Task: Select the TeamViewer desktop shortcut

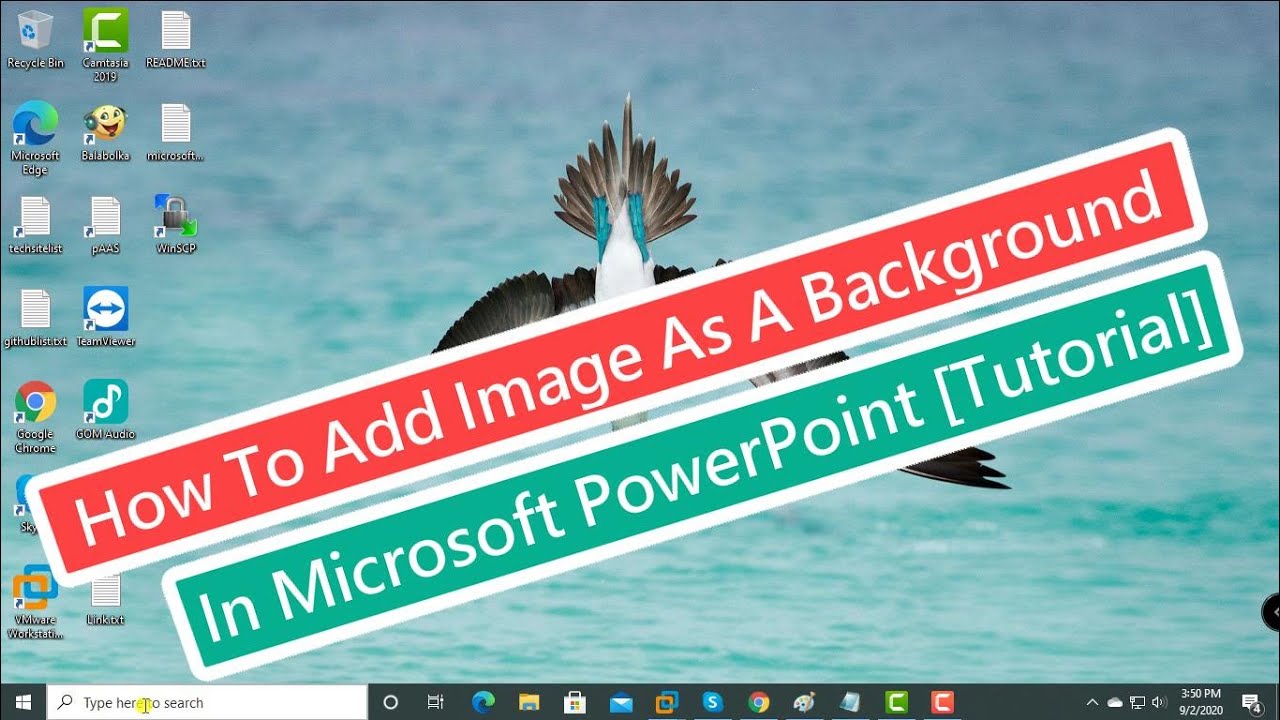Action: click(x=105, y=318)
